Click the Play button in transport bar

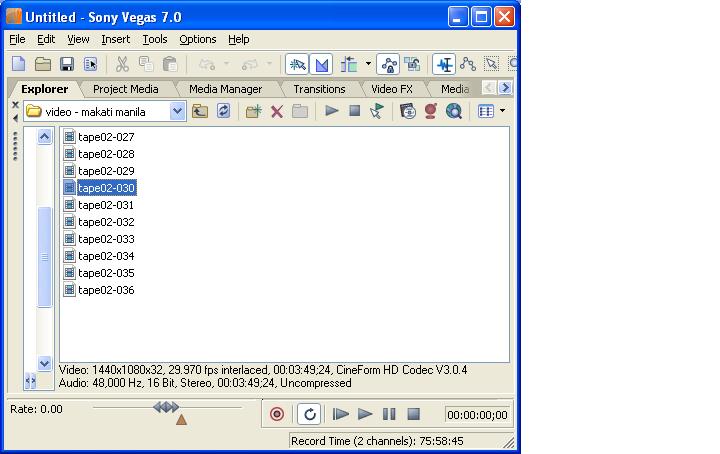[x=365, y=414]
